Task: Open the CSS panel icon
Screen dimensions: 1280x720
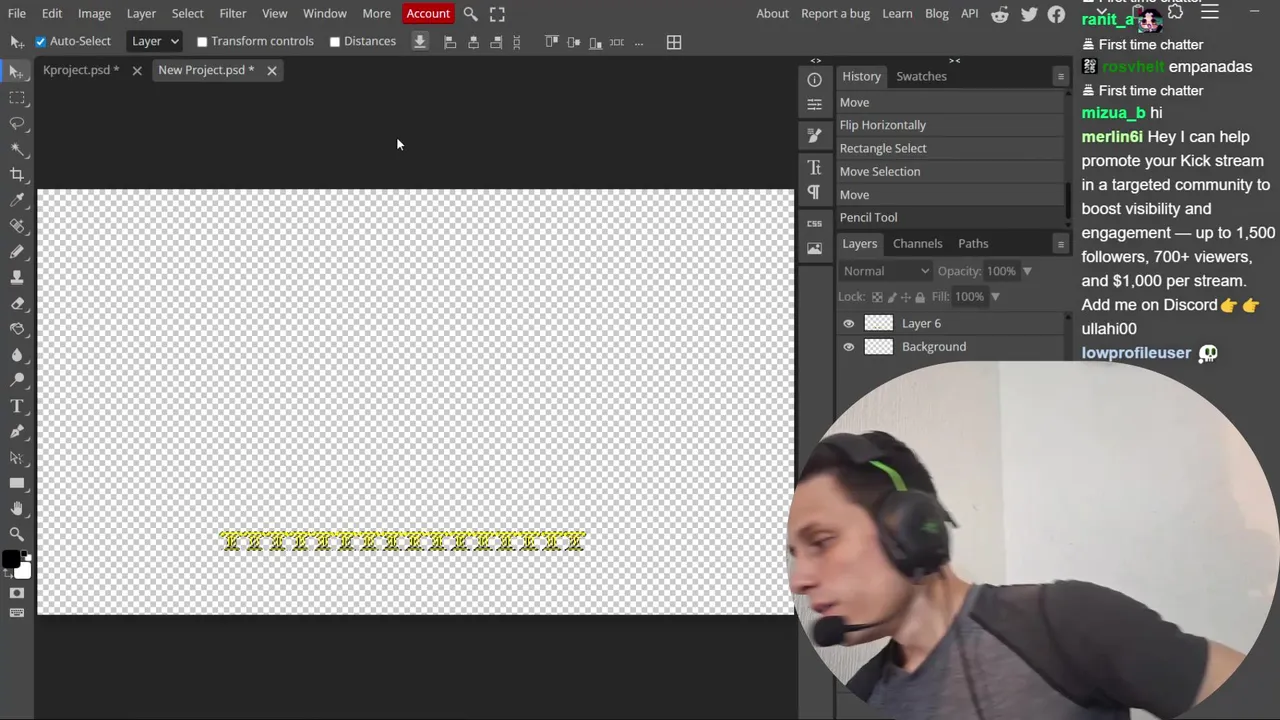Action: click(x=815, y=223)
